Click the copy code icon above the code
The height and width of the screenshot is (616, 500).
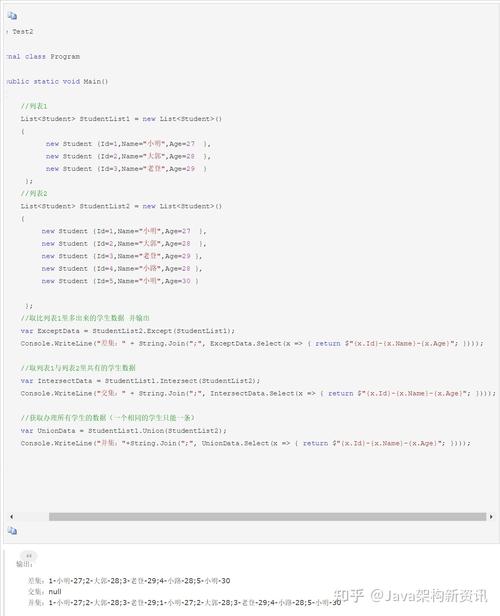tap(12, 16)
